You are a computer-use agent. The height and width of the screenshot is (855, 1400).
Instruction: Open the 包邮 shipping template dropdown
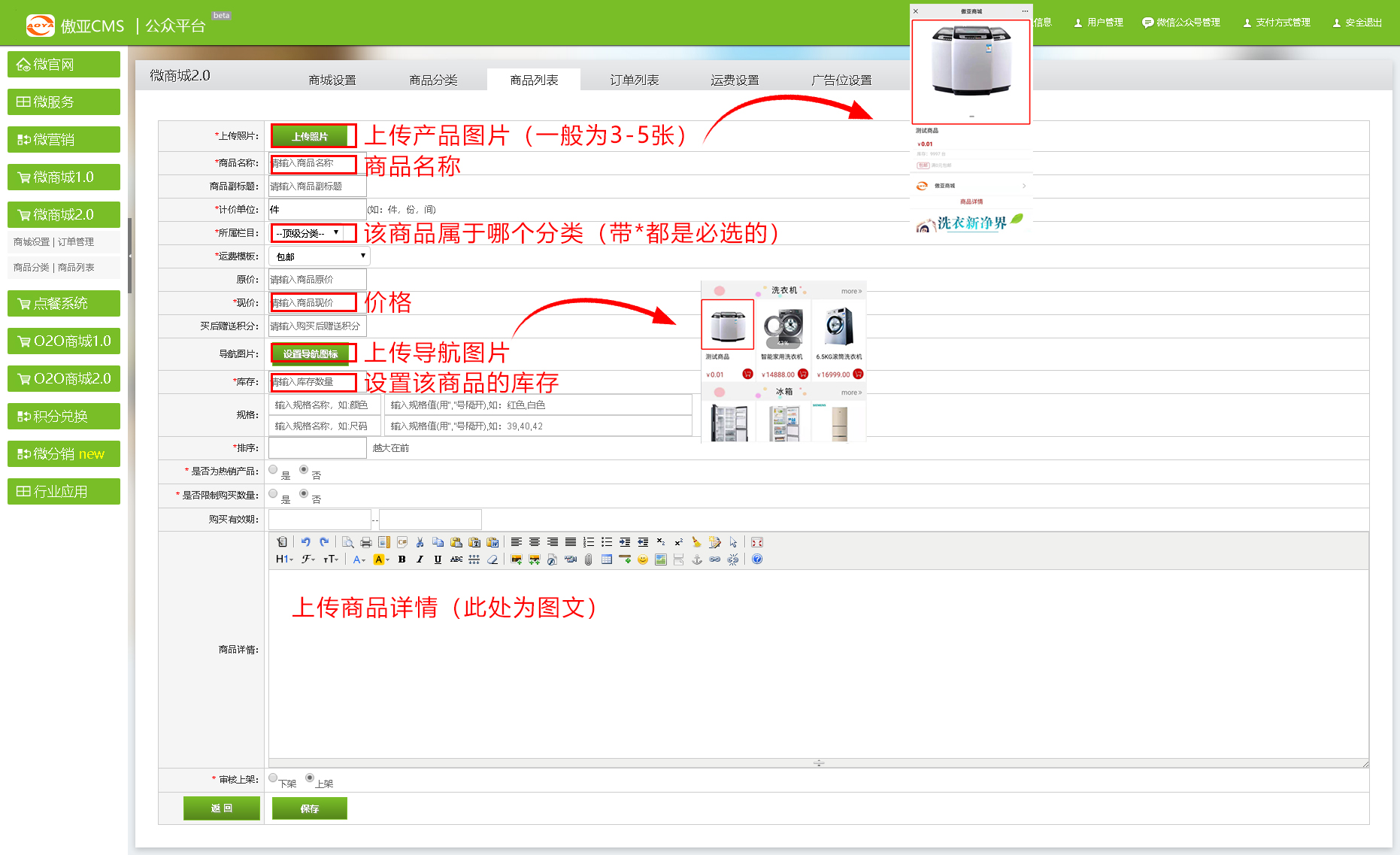(320, 256)
